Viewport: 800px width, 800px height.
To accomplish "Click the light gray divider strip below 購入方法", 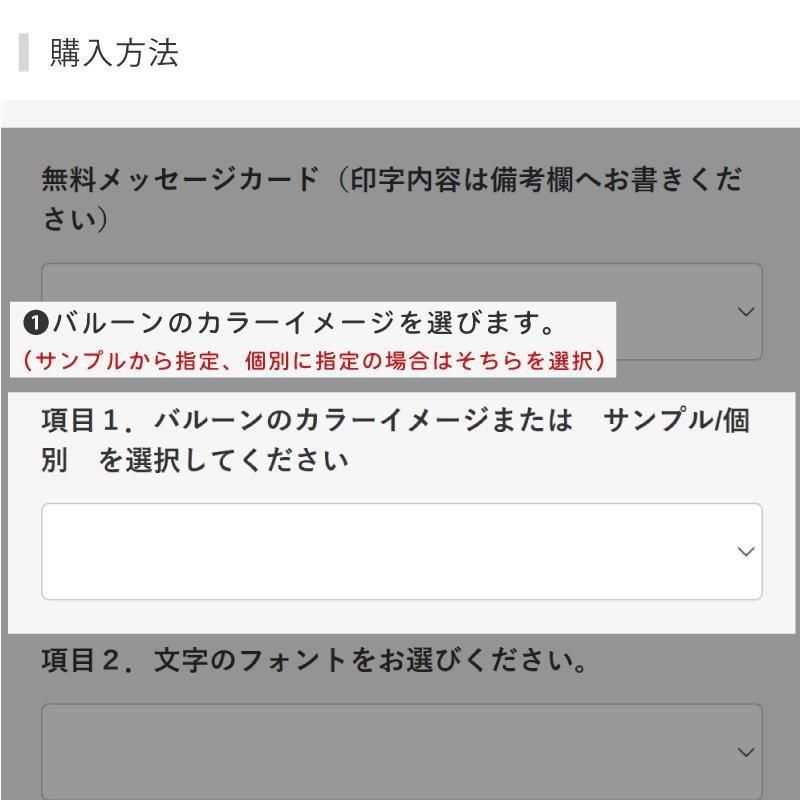I will click(400, 113).
